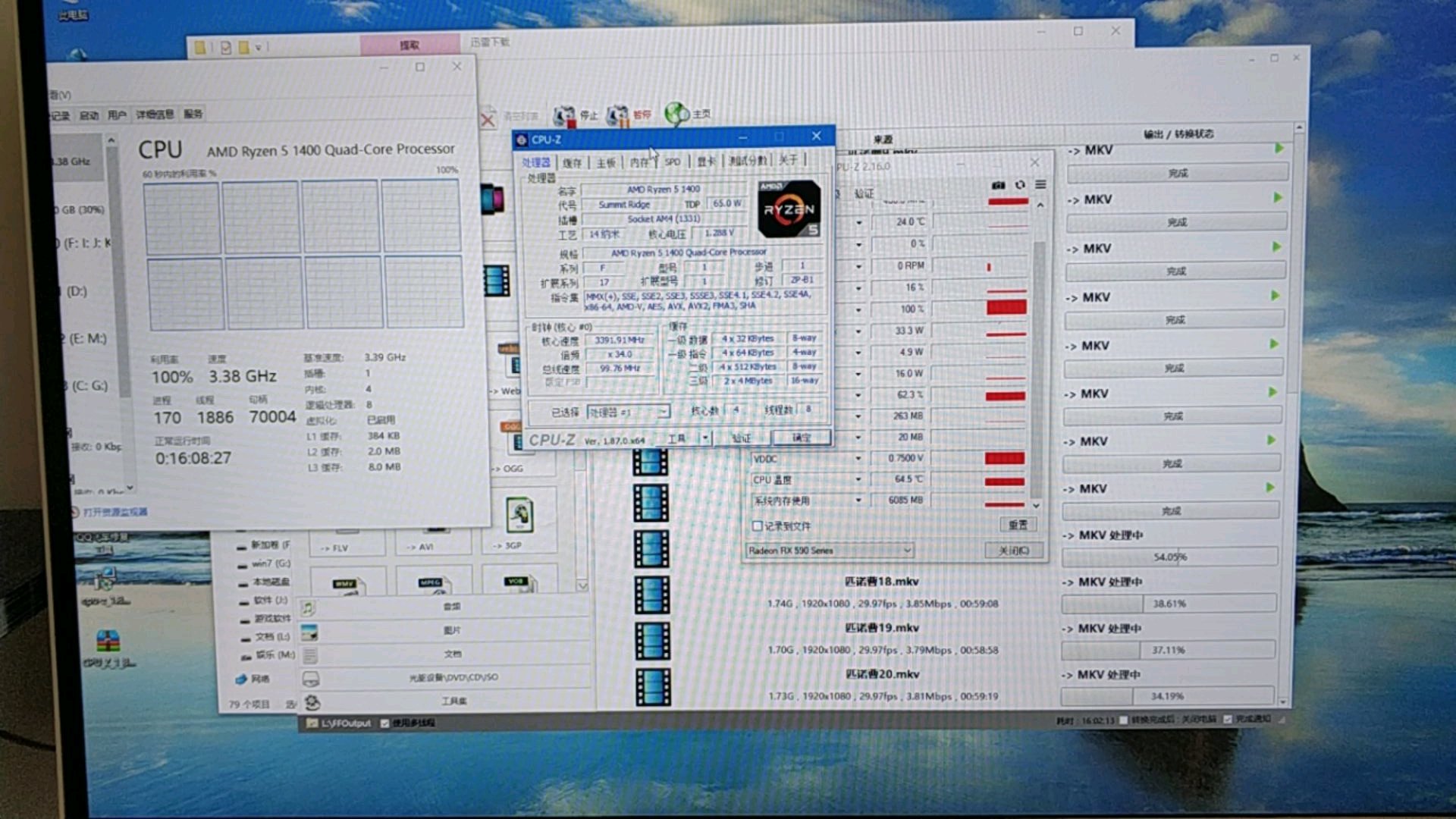Open dropdown arrow next to 100 % sensor
The width and height of the screenshot is (1456, 819).
[x=858, y=310]
